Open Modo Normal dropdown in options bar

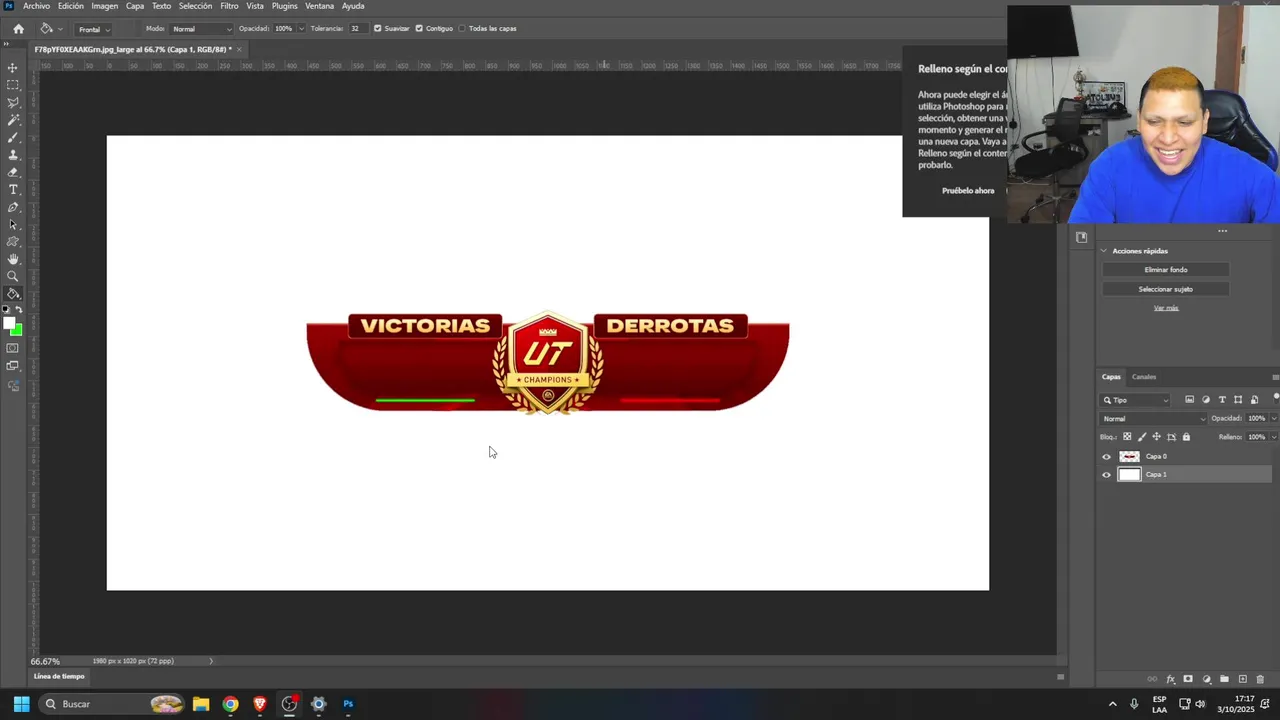click(x=202, y=29)
